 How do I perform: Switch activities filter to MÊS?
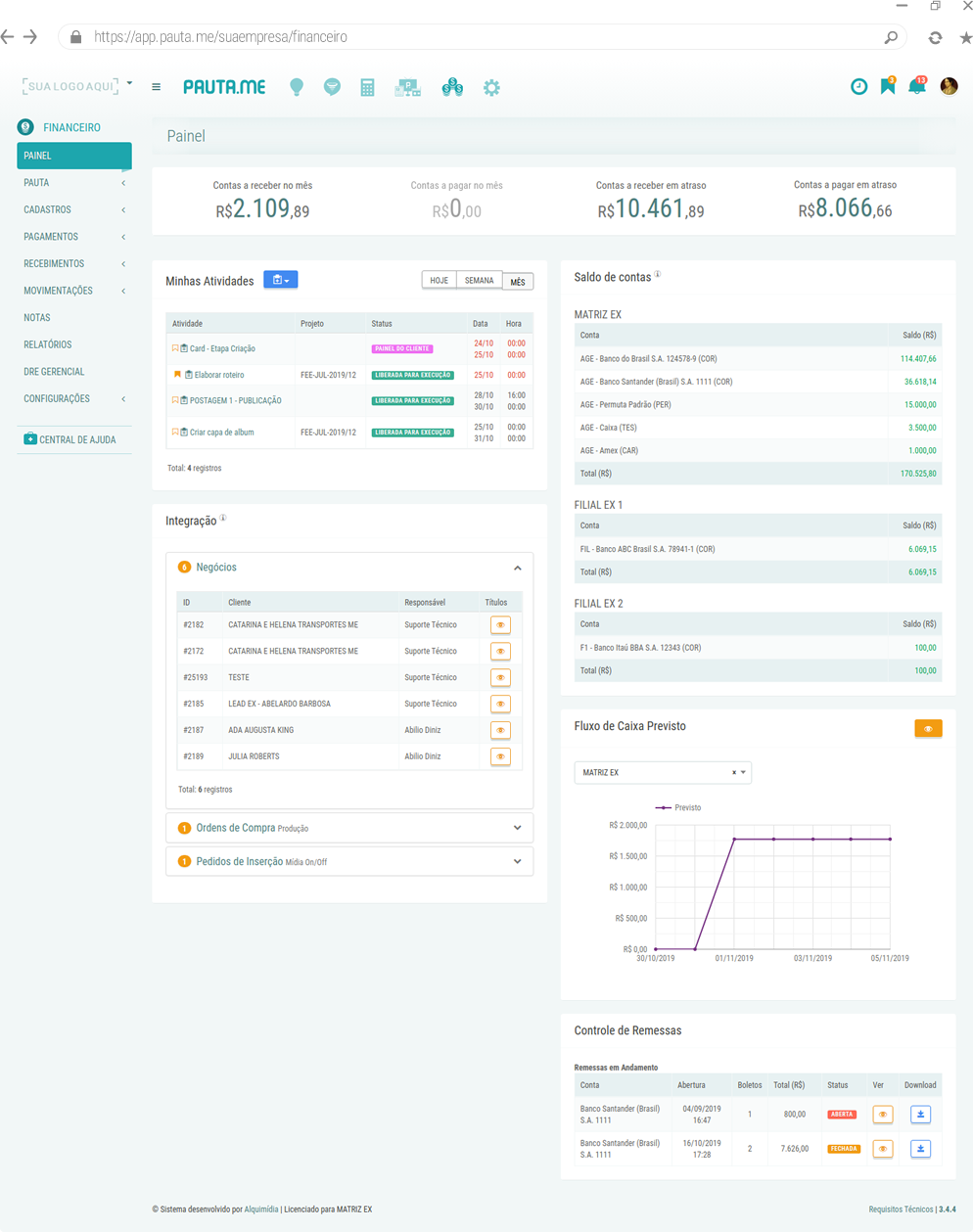[x=518, y=282]
